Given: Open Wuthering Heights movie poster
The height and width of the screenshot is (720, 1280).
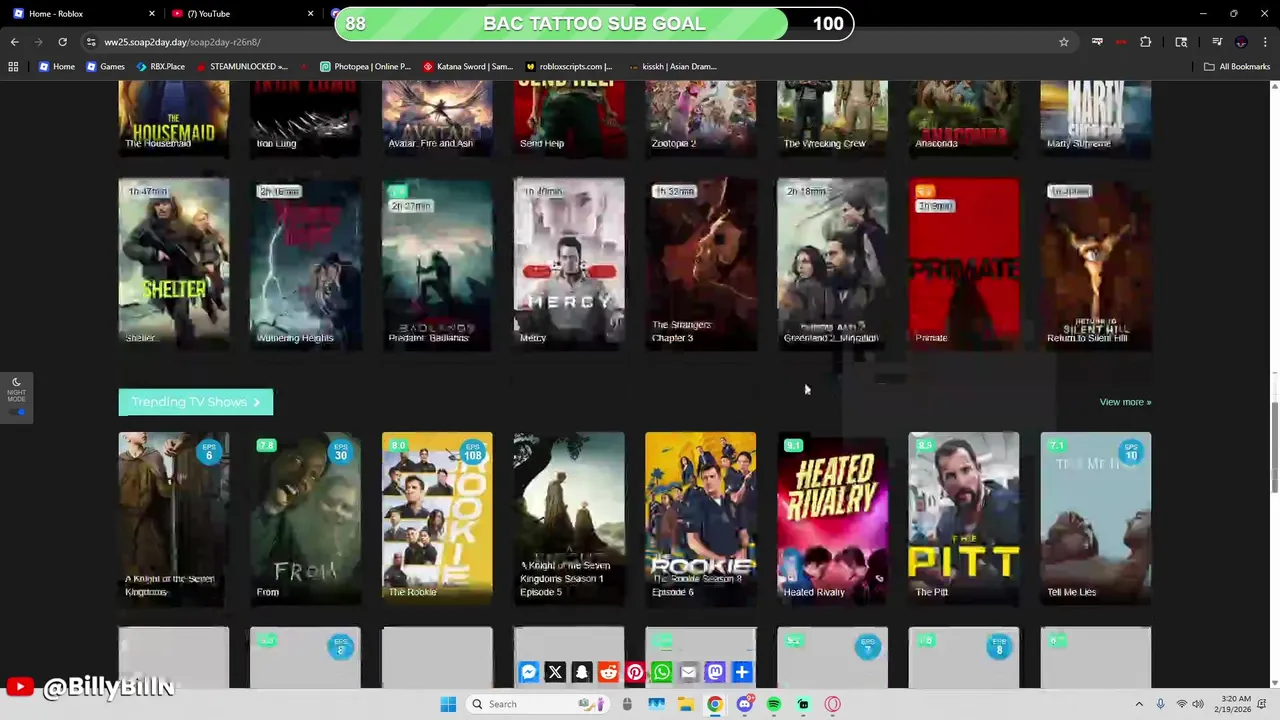Looking at the screenshot, I should pos(305,264).
